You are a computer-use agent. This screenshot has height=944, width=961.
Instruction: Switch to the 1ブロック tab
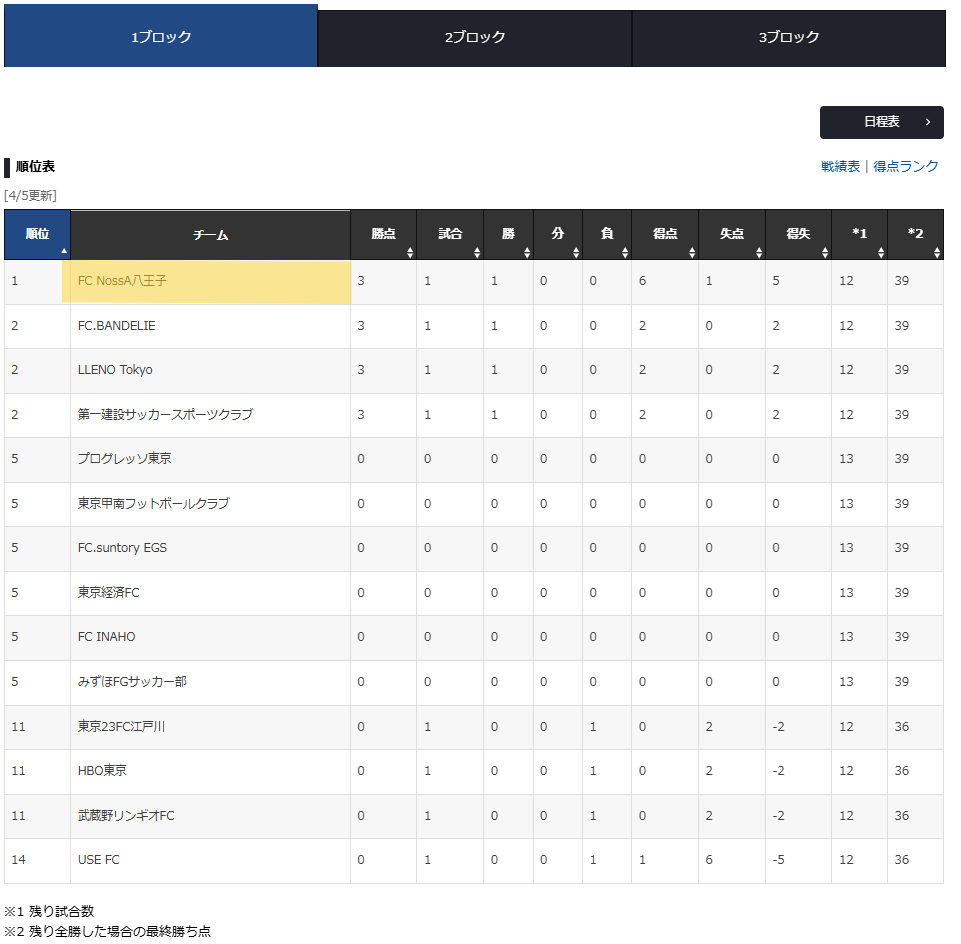(161, 37)
